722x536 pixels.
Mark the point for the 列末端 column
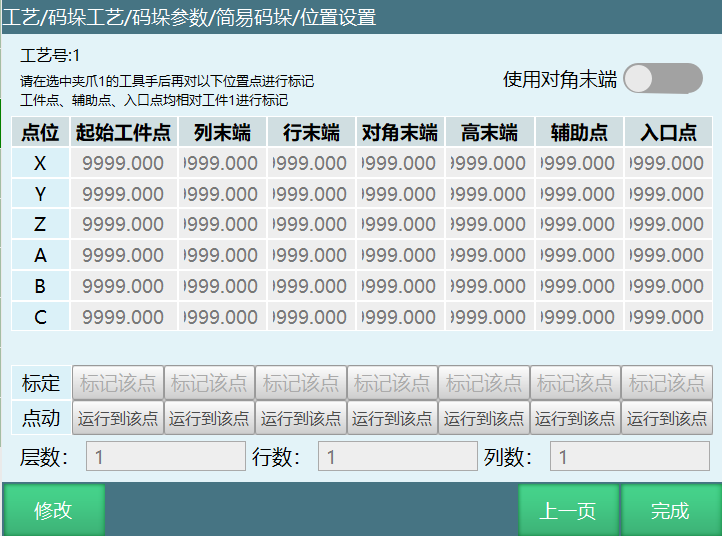click(x=209, y=383)
